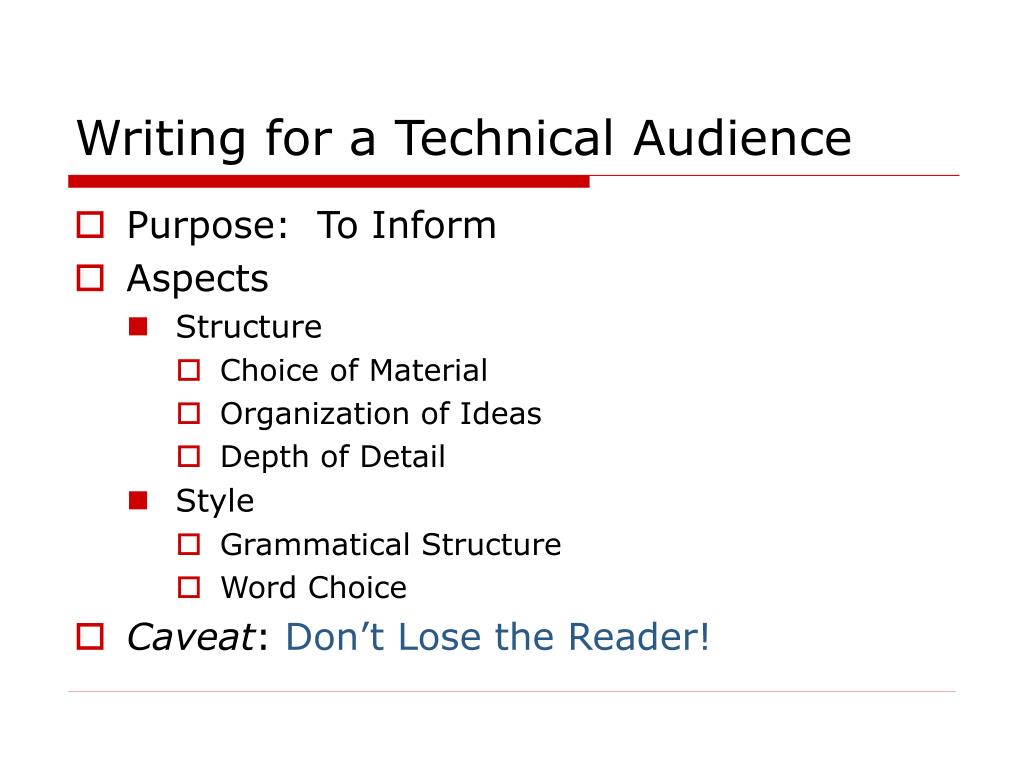The height and width of the screenshot is (768, 1024).
Task: Click the hollow square bullet beside Purpose
Action: click(90, 225)
